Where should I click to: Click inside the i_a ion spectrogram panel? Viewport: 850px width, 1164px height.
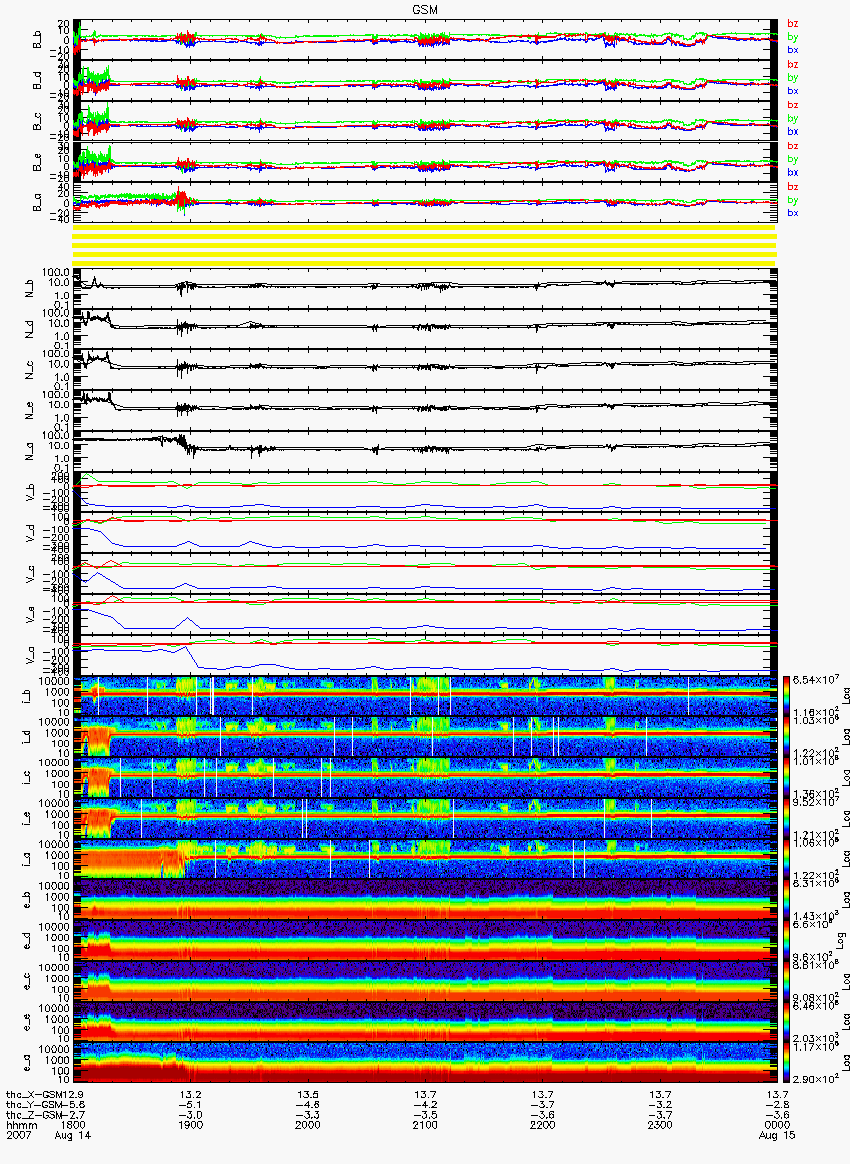425,859
